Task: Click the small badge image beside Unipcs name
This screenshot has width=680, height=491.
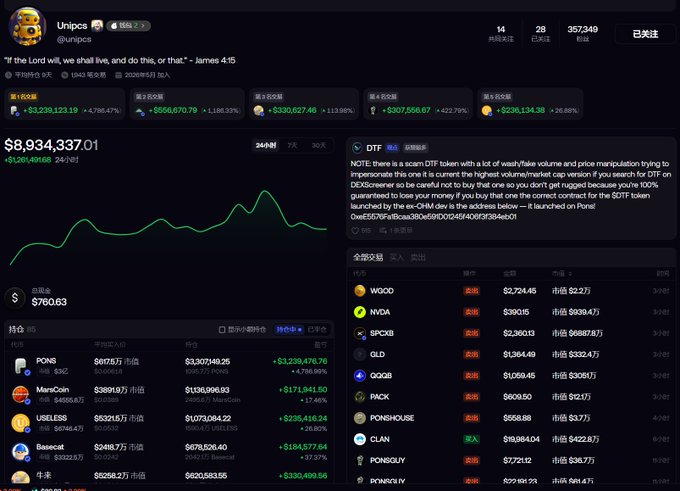Action: [97, 26]
